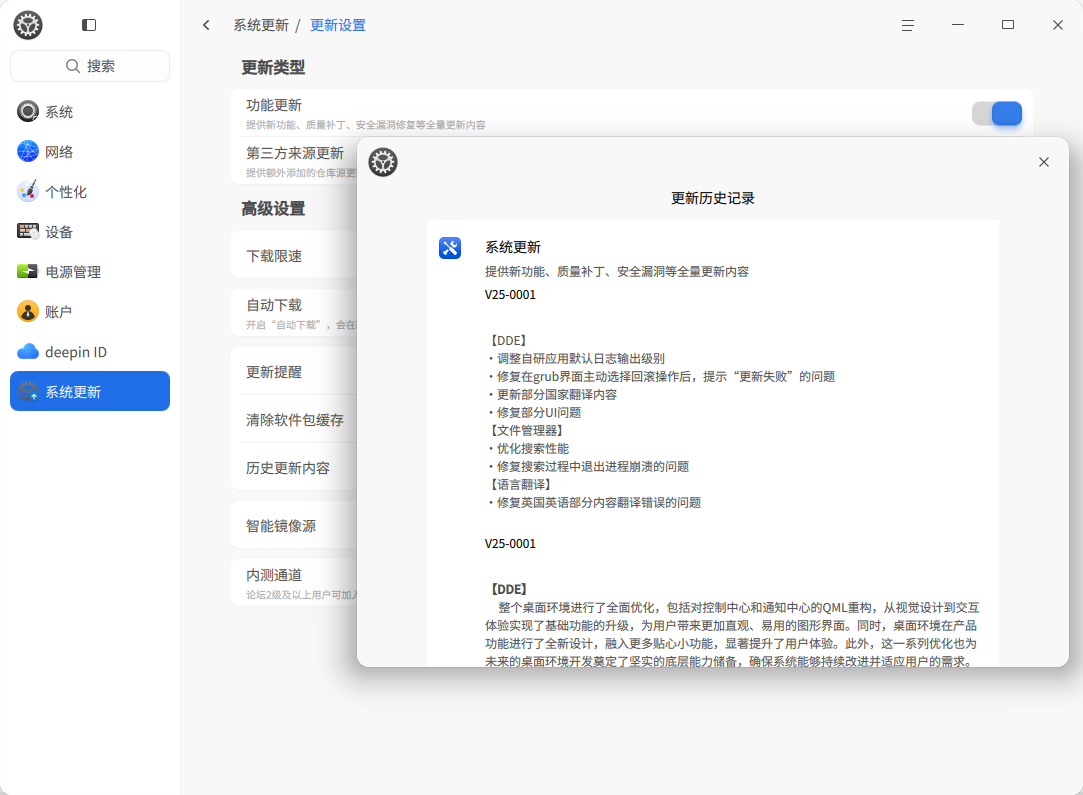Open the 系统 settings category icon
The width and height of the screenshot is (1083, 795).
click(x=28, y=111)
